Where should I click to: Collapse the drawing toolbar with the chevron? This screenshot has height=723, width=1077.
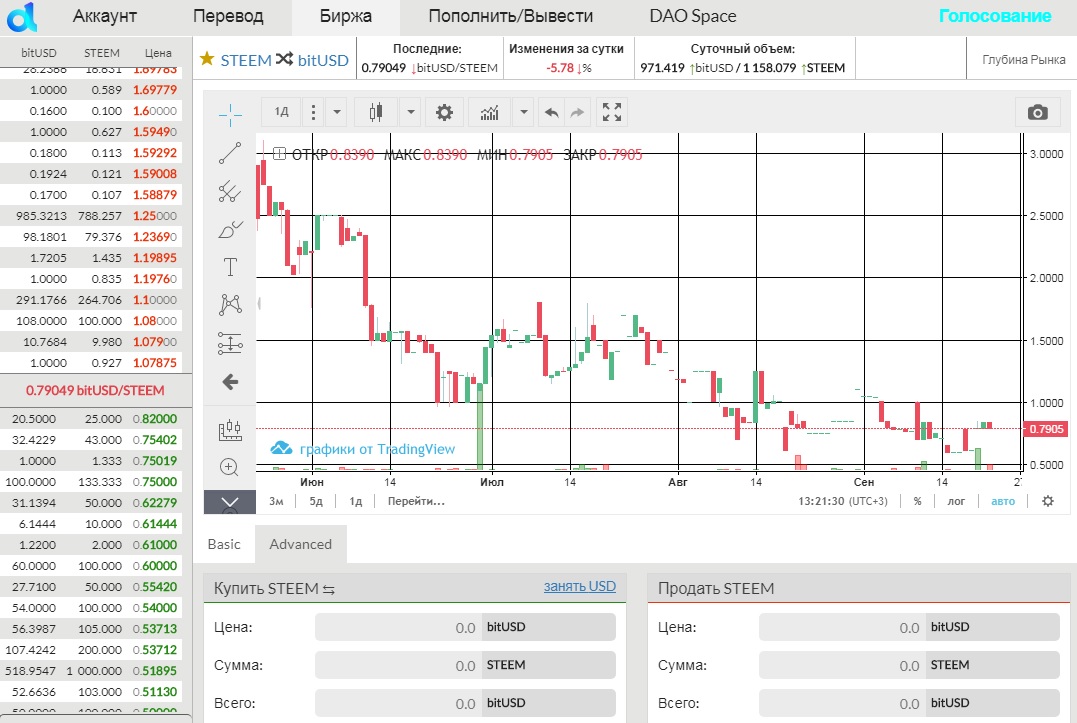230,502
